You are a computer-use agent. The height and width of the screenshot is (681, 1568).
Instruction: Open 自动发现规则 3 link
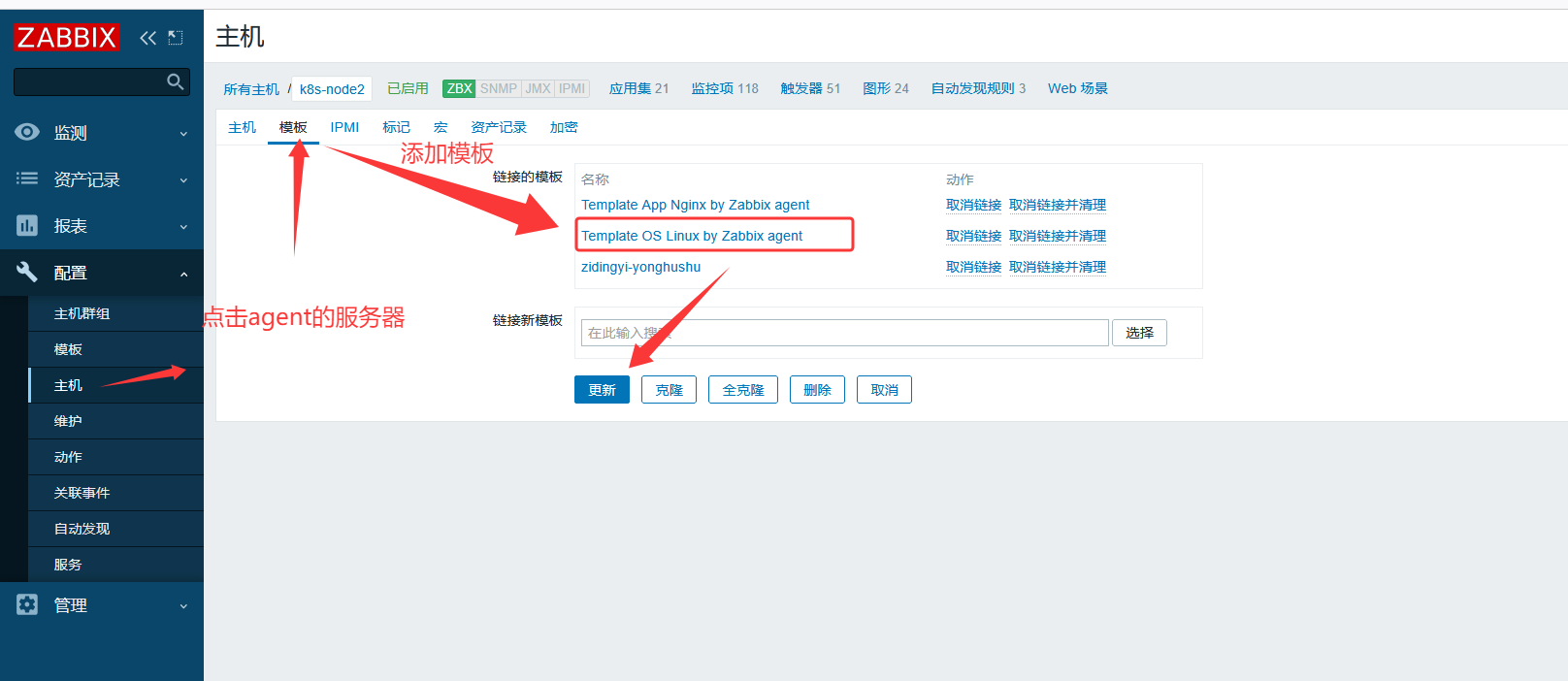coord(978,88)
